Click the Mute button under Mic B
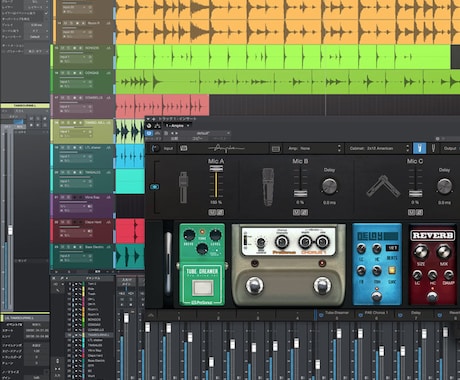Viewport: 460px width, 380px height. point(296,212)
